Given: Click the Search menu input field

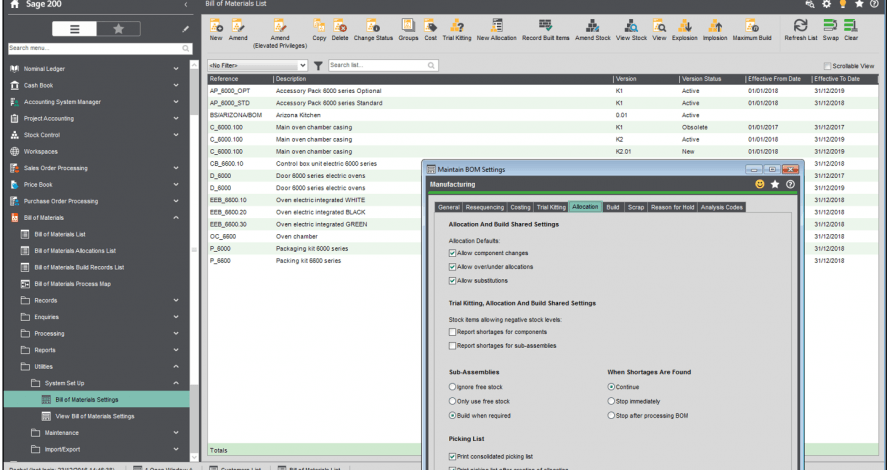Looking at the screenshot, I should point(99,48).
